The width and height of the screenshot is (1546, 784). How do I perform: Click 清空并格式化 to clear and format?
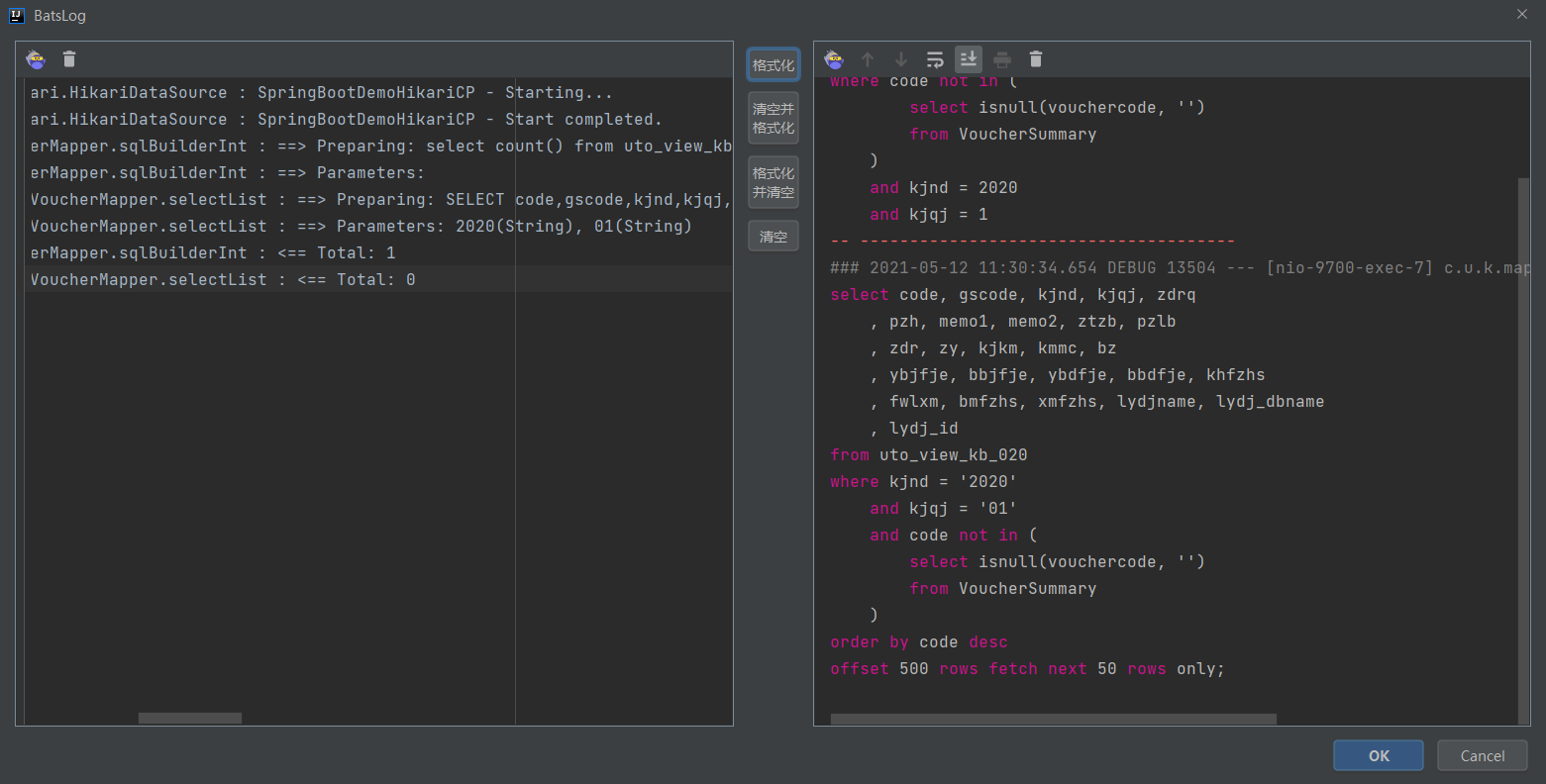[773, 117]
